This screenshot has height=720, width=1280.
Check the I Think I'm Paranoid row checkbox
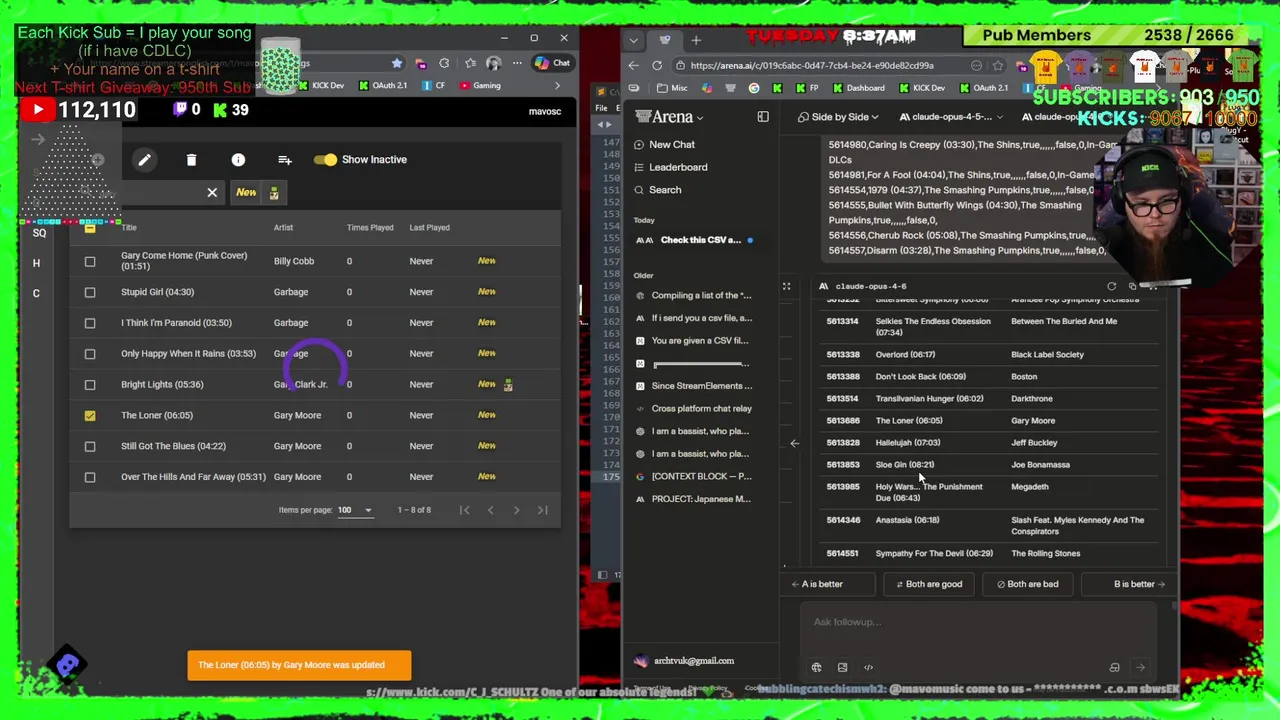[x=90, y=323]
